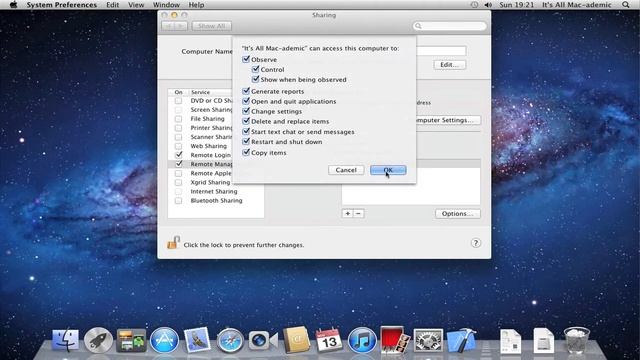Screen dimensions: 640x360
Task: Launch Xcode hammer icon in Dock
Action: tap(461, 340)
